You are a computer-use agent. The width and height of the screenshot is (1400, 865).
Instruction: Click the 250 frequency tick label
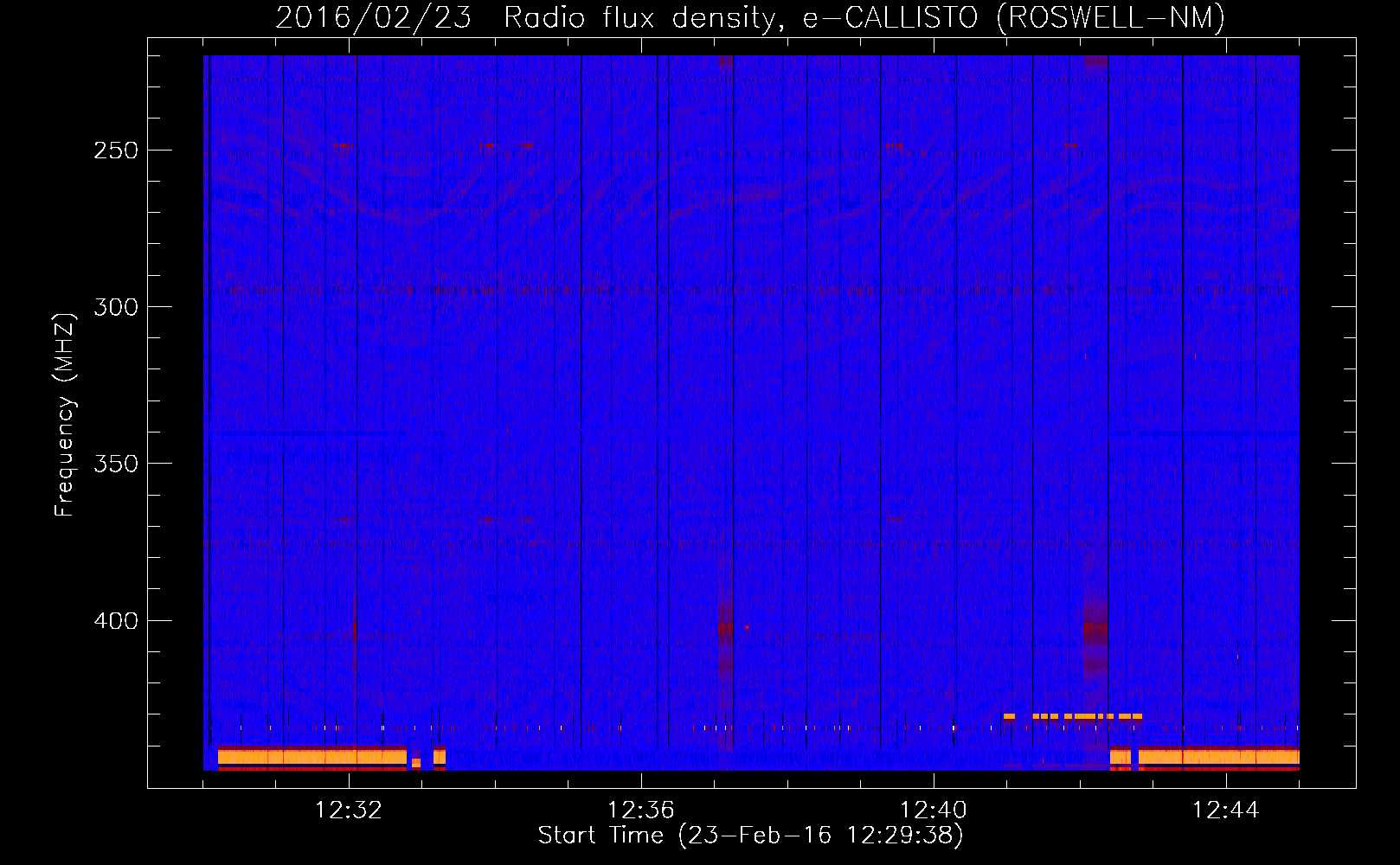click(x=116, y=151)
